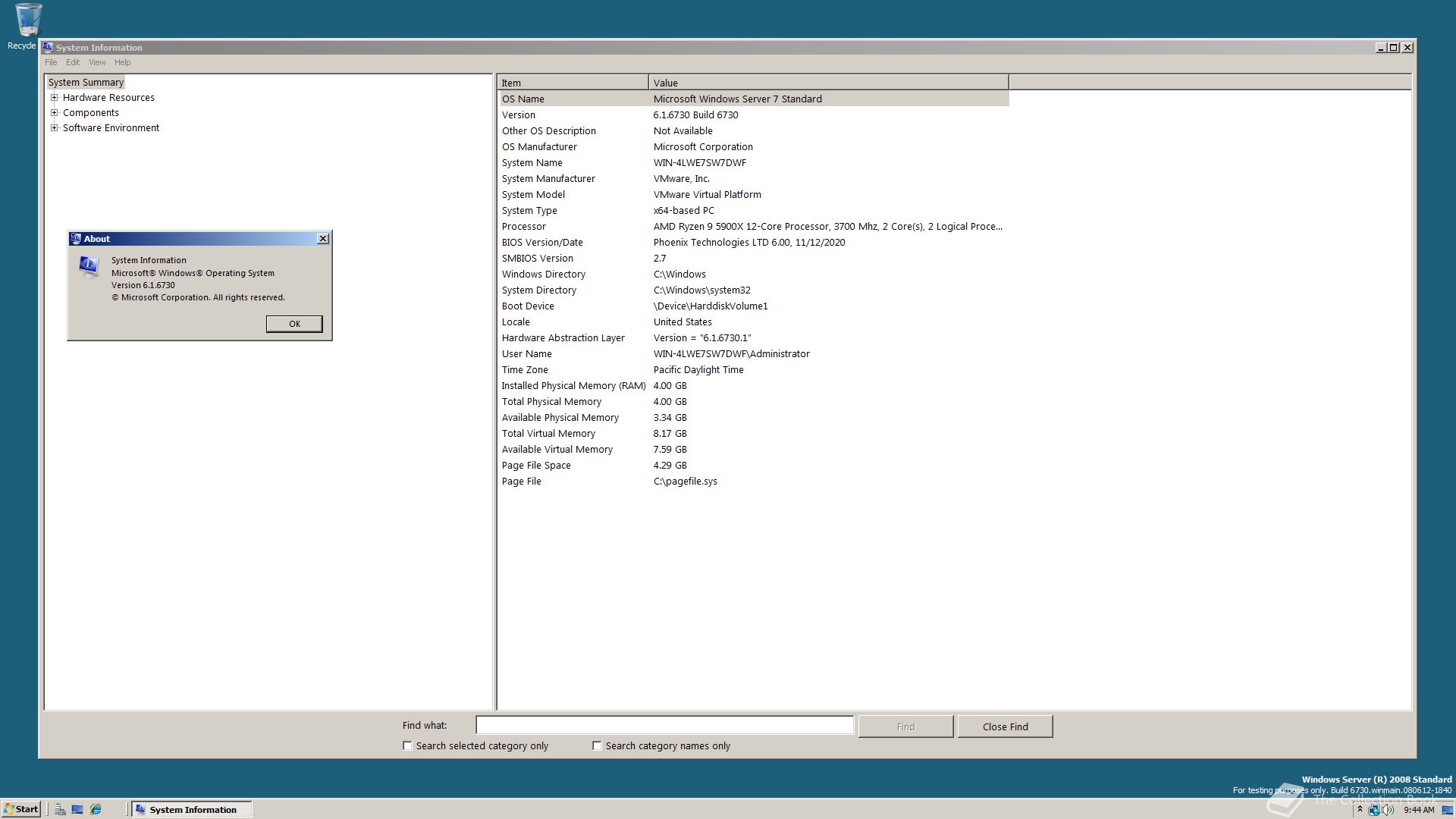Click the volume speaker tray icon

click(x=1388, y=810)
